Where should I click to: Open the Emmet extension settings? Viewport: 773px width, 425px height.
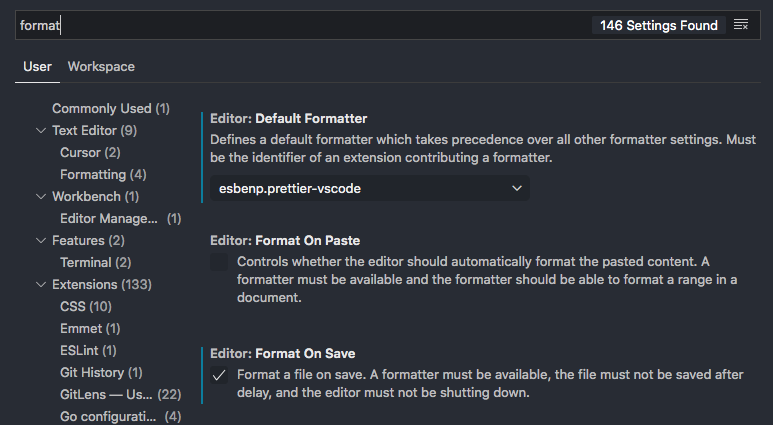pyautogui.click(x=90, y=329)
